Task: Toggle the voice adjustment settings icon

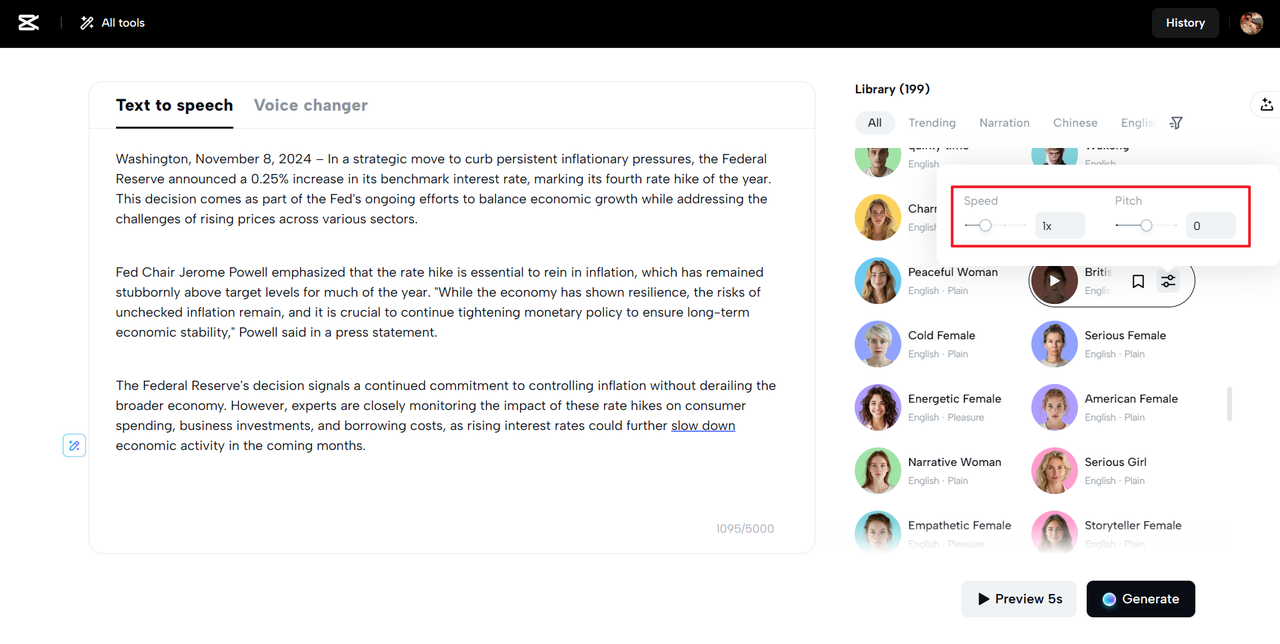Action: (x=1168, y=282)
